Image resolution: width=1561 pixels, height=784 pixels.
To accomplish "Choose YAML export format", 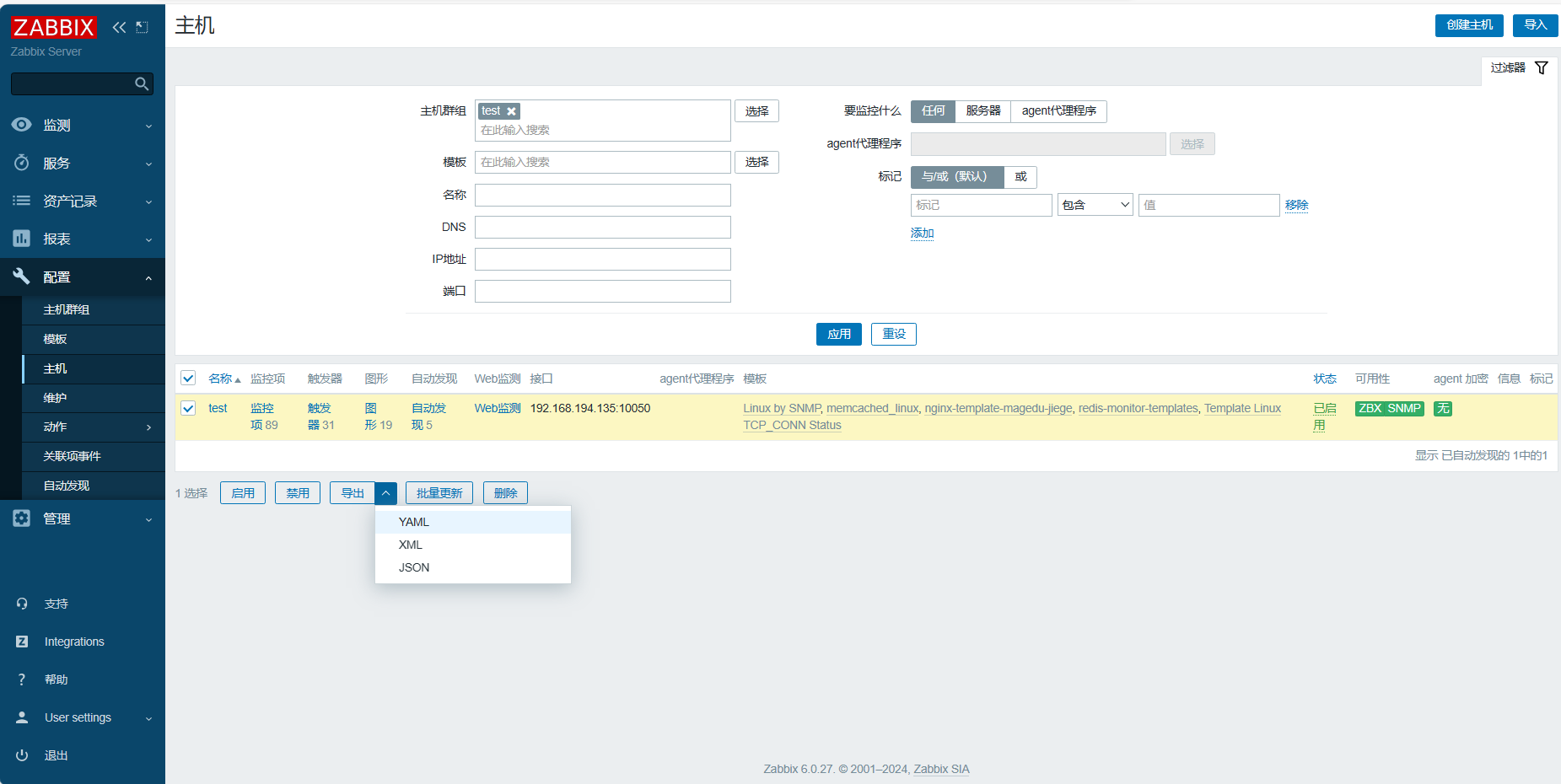I will pos(473,522).
